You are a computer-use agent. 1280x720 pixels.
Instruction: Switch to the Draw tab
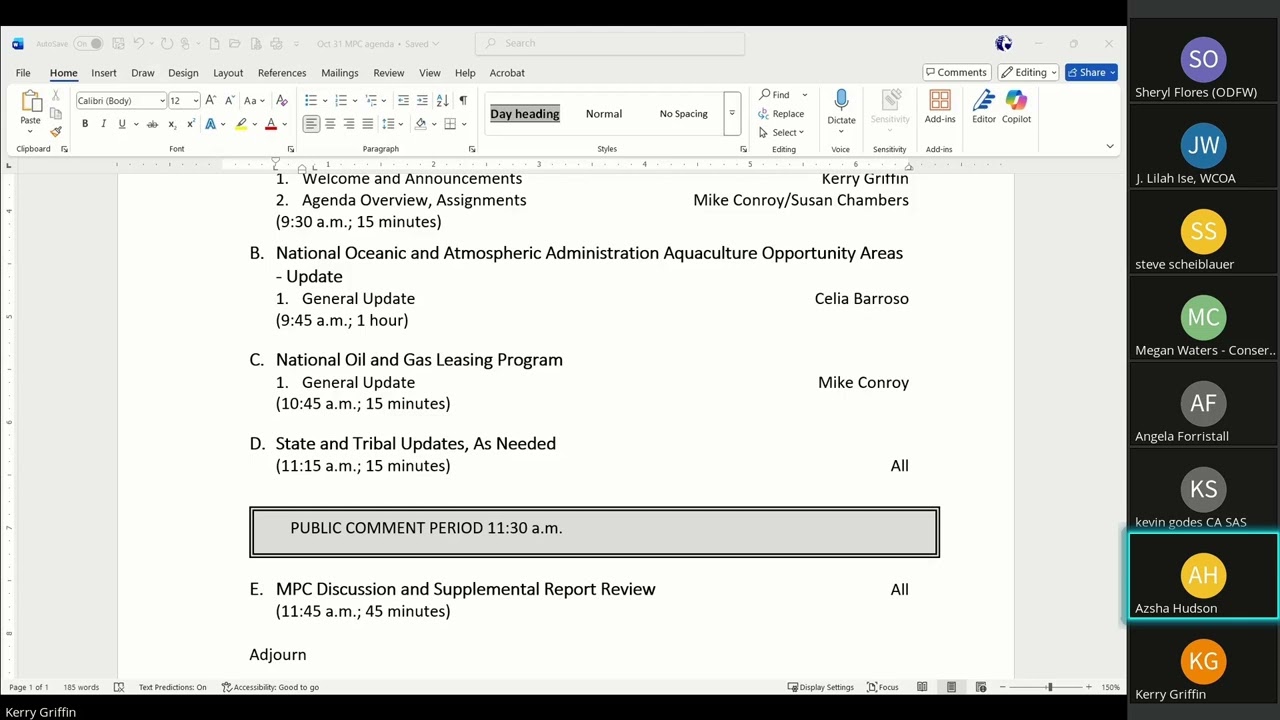pos(143,73)
